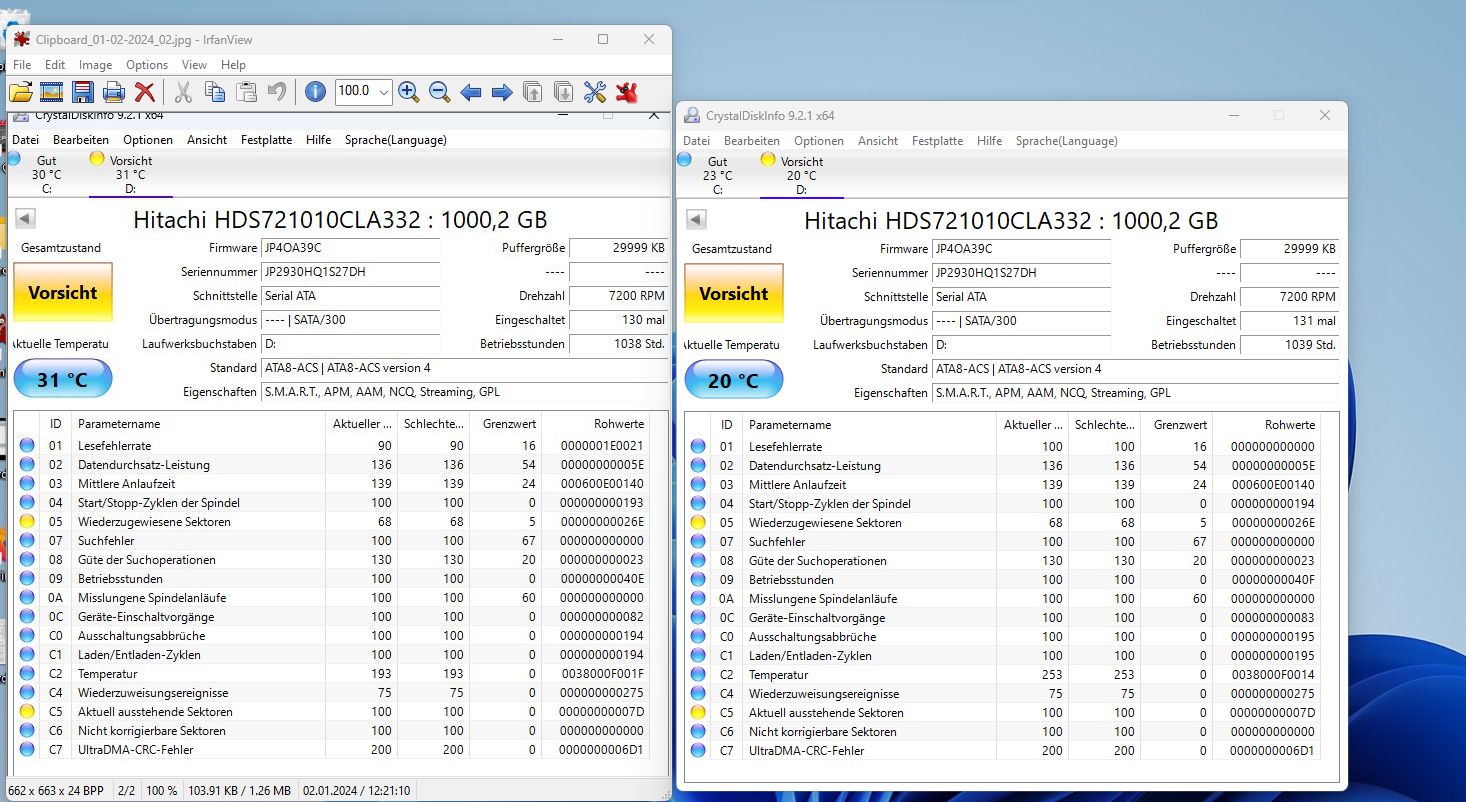Viewport: 1466px width, 802px height.
Task: Click previous-disk triangle button in right CrystalDiskInfo window
Action: point(696,220)
